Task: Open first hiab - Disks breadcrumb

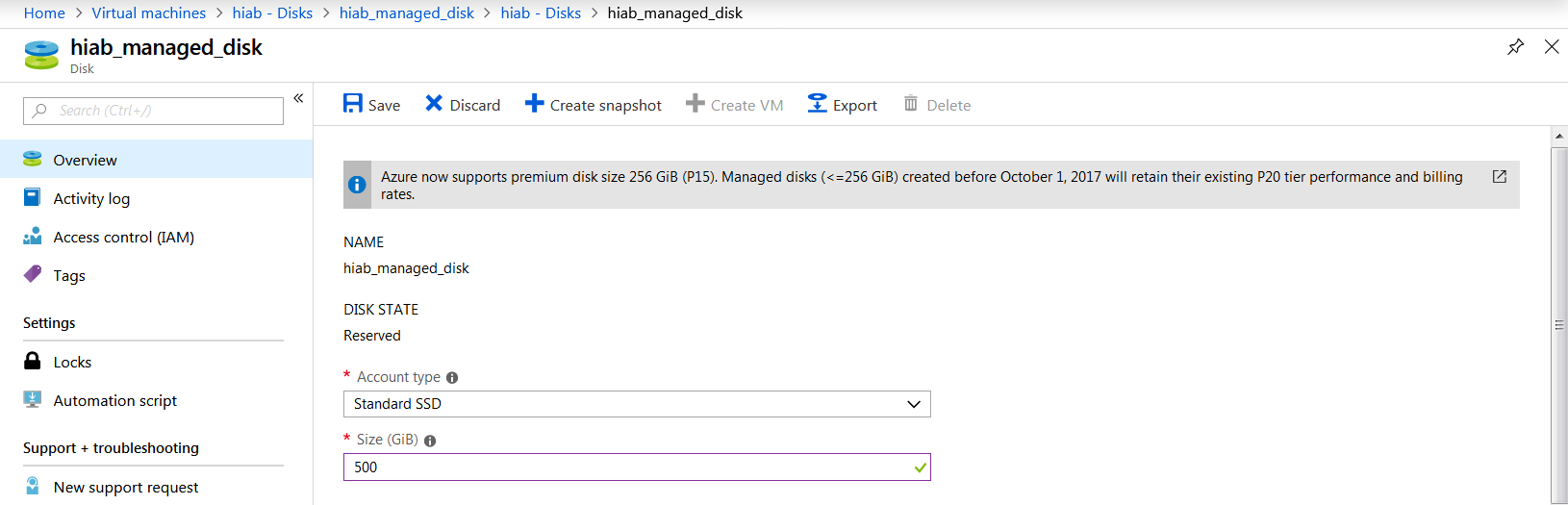Action: pyautogui.click(x=272, y=13)
